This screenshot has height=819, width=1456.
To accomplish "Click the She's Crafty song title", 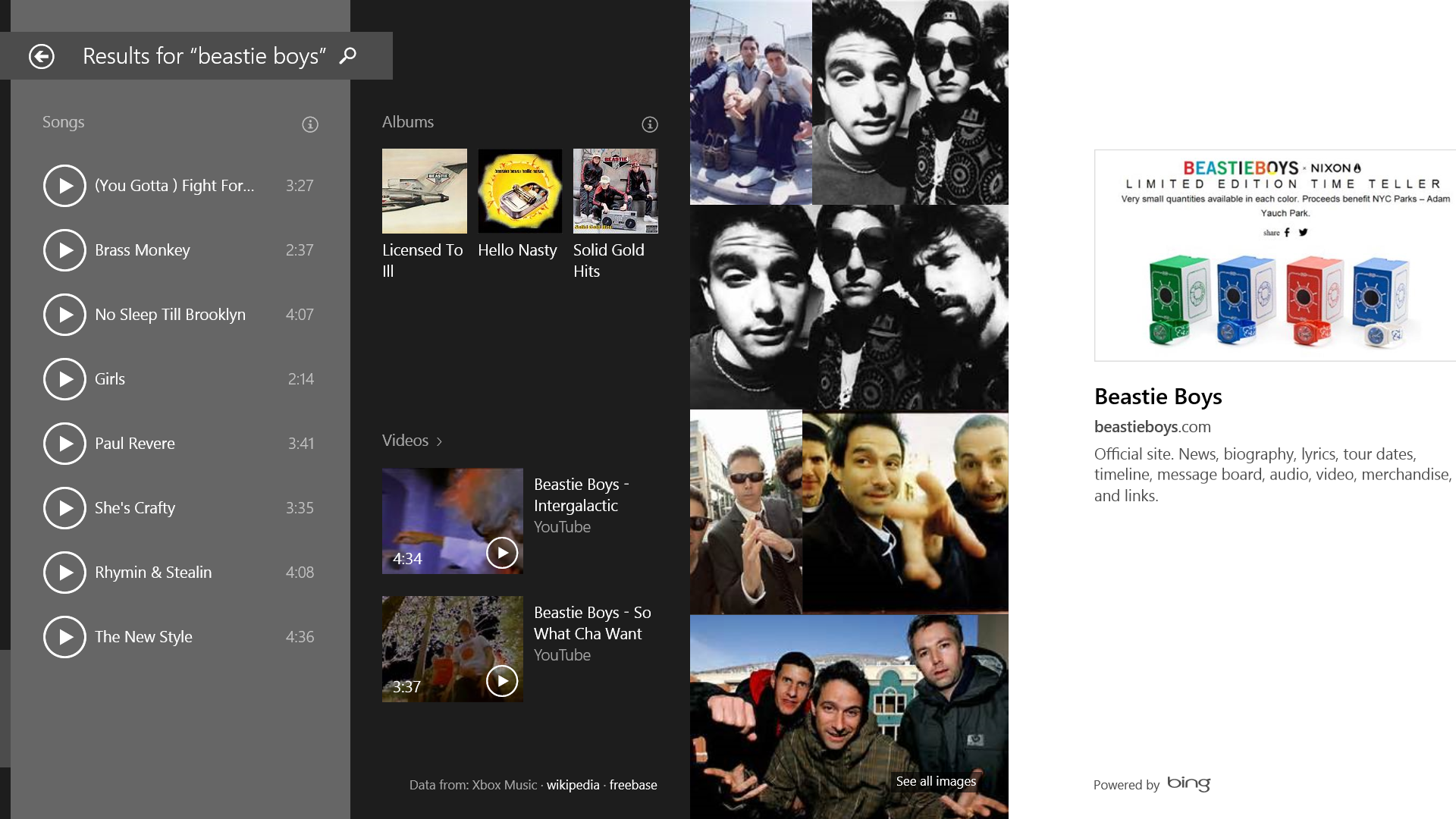I will click(135, 508).
